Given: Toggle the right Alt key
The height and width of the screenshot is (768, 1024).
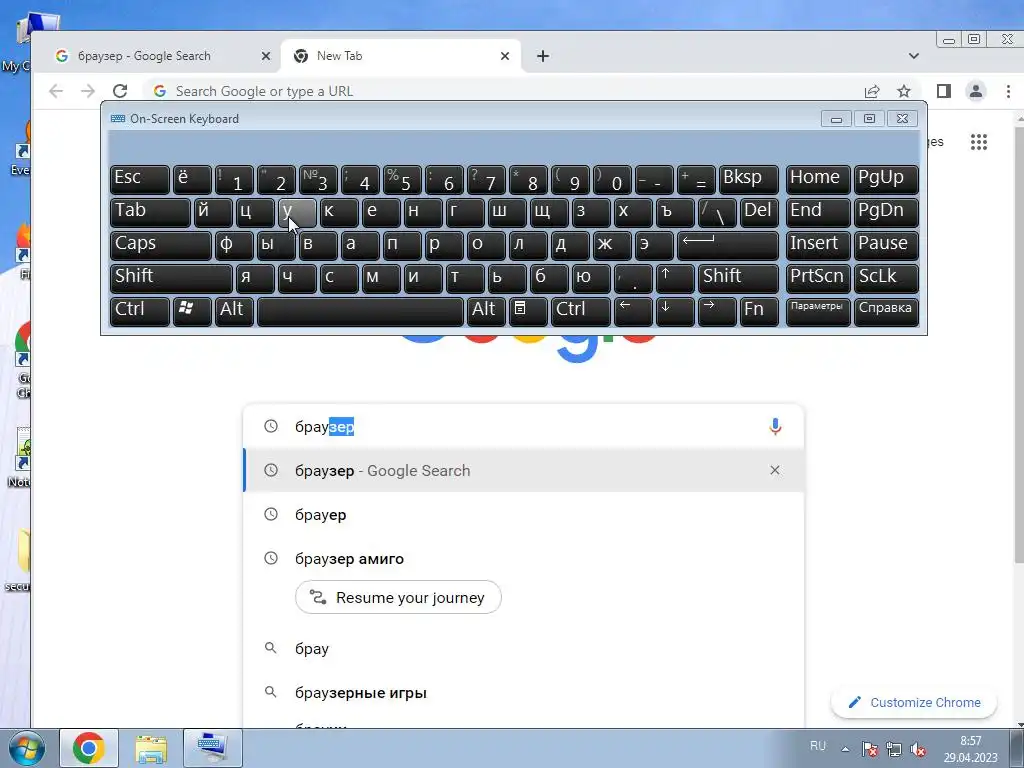Looking at the screenshot, I should pyautogui.click(x=486, y=311).
